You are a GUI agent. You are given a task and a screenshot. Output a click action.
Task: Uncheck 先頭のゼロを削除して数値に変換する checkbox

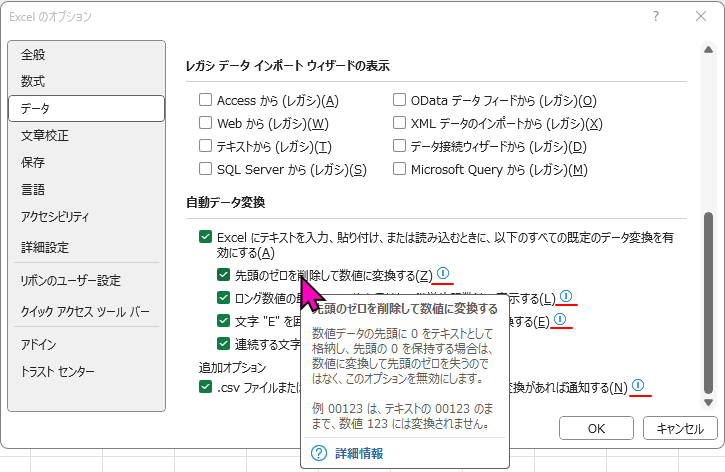(x=223, y=275)
